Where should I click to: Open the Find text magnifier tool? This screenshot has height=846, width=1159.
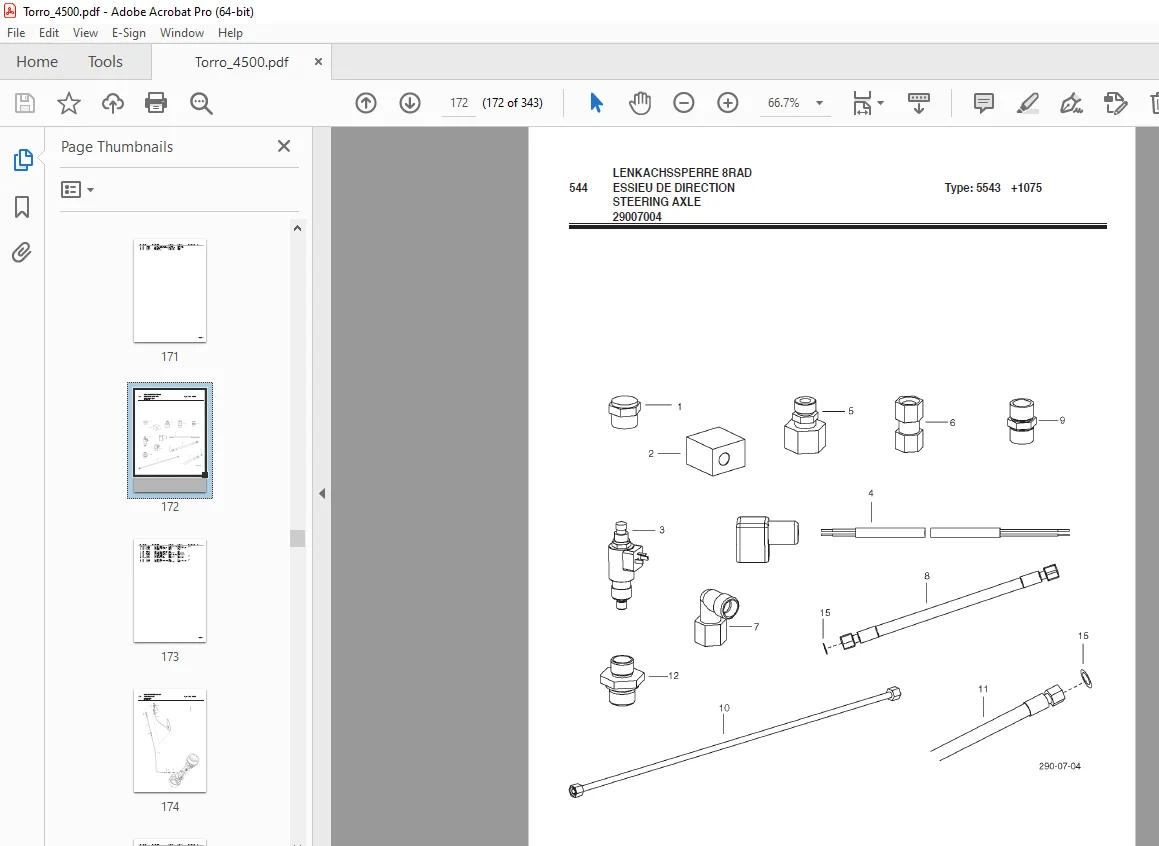coord(201,103)
